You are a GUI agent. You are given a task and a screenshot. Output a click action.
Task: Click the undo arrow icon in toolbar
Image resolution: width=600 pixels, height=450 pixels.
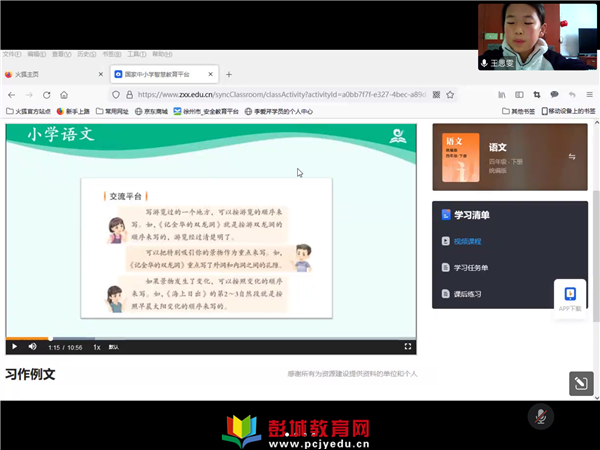(572, 95)
